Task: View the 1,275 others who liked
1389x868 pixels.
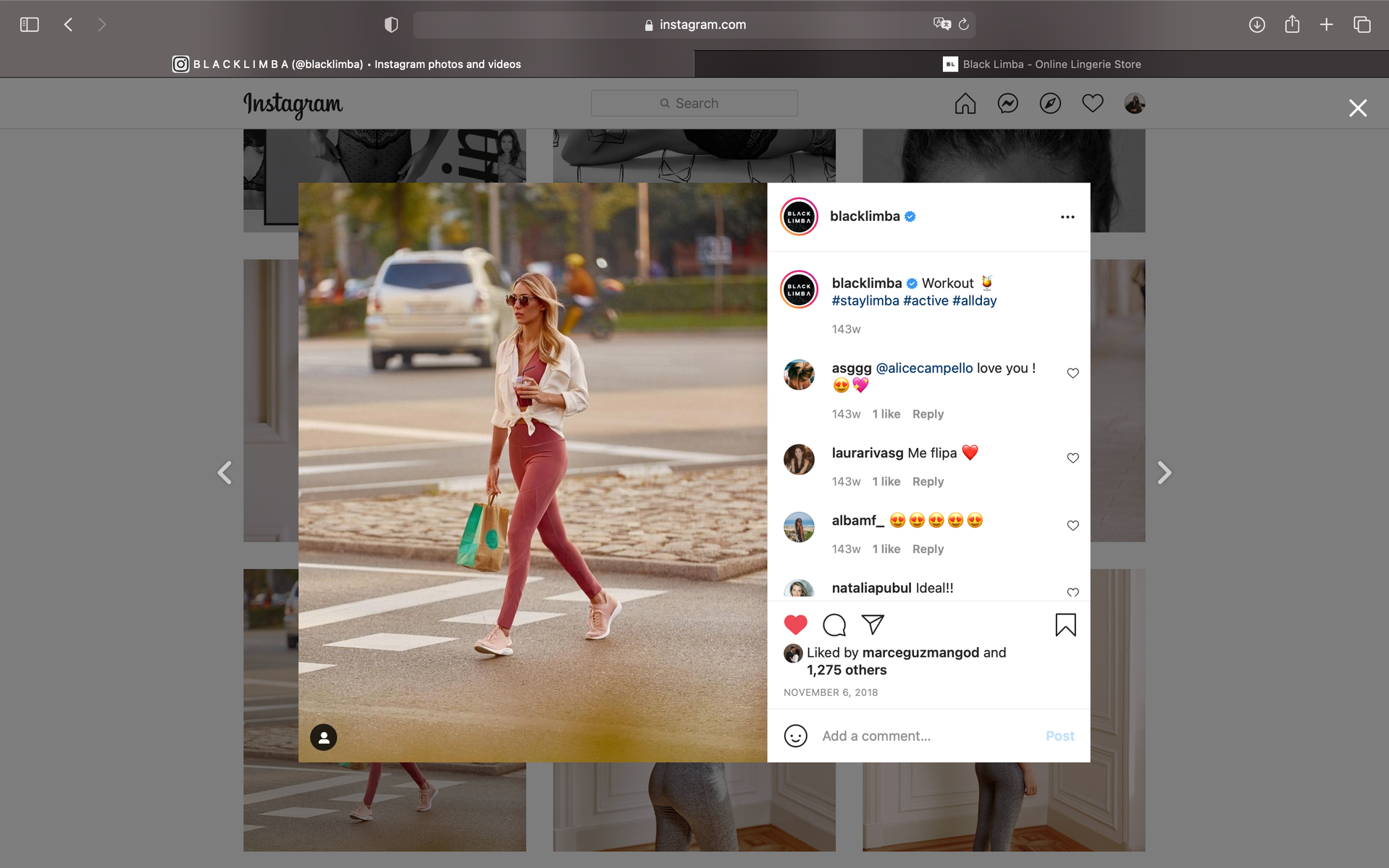Action: coord(847,670)
